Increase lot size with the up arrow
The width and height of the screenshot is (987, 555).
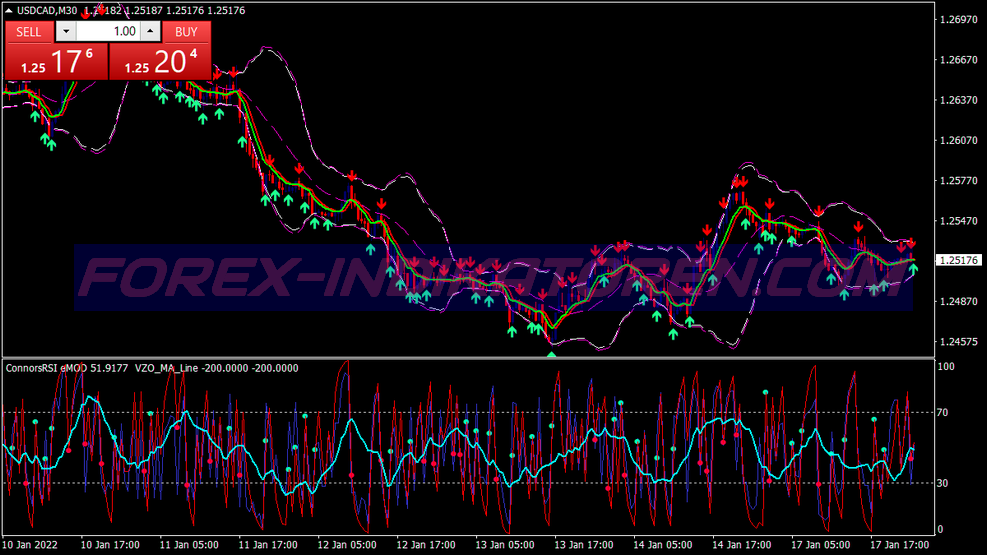[150, 31]
